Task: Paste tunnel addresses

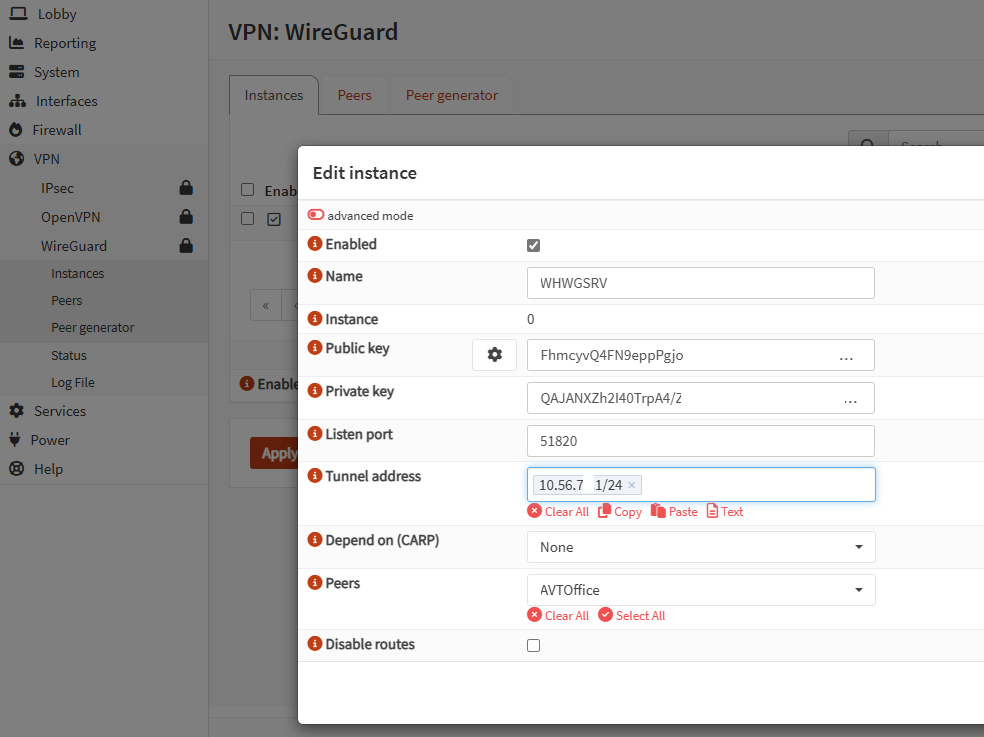Action: tap(674, 511)
